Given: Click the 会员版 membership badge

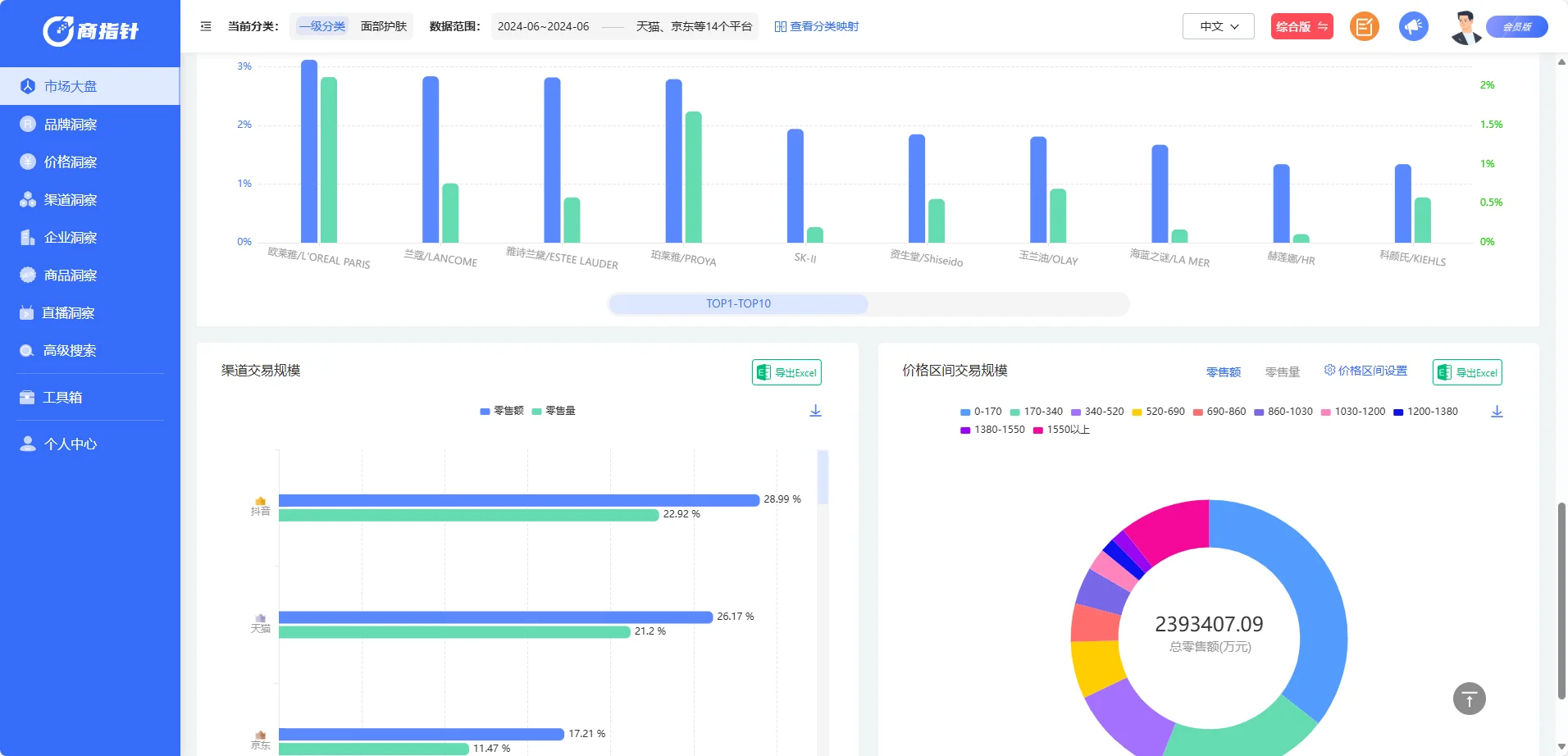Looking at the screenshot, I should coord(1517,26).
